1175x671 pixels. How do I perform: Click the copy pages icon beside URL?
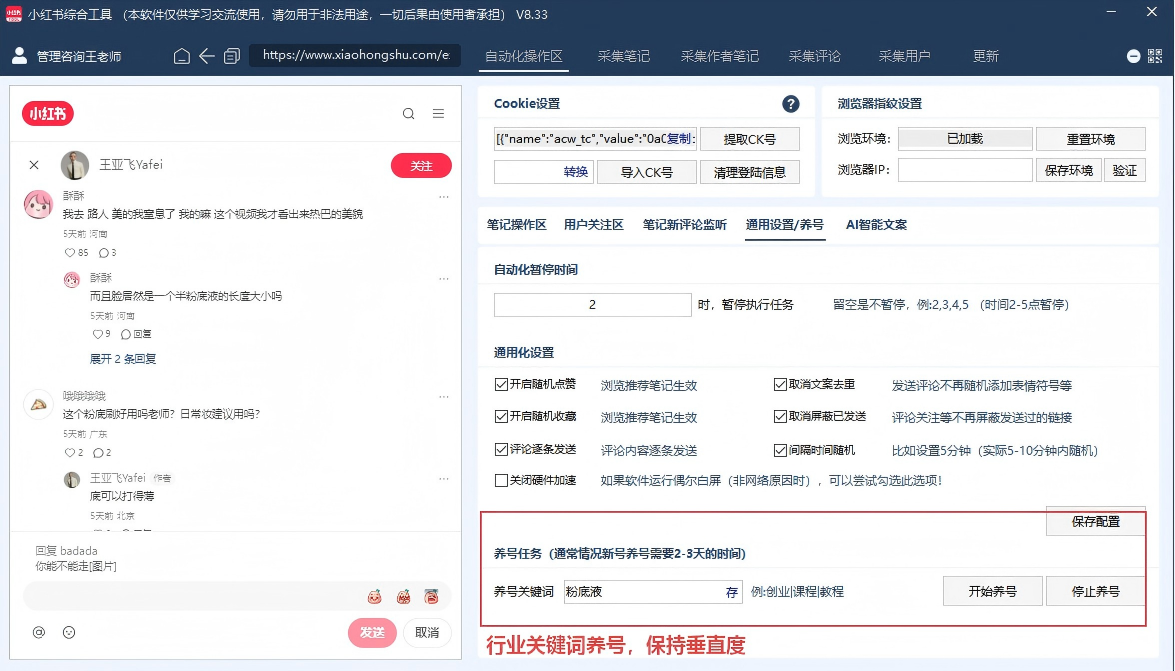pos(232,56)
